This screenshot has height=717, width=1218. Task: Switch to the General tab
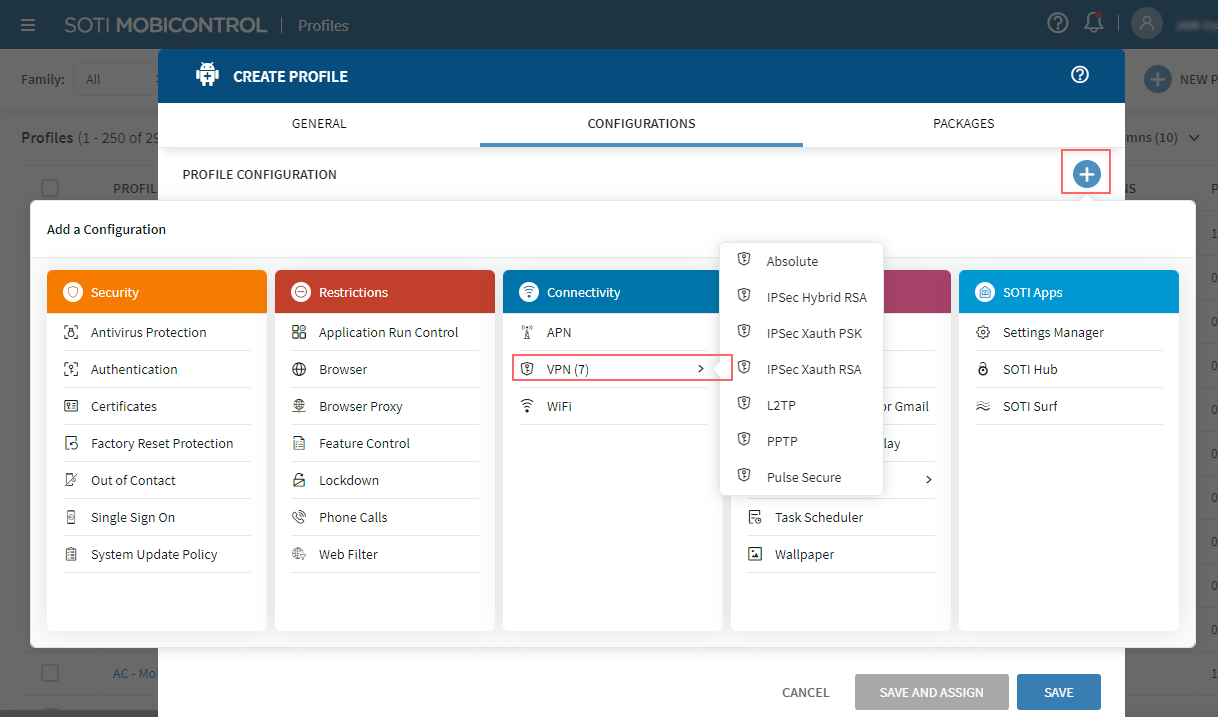(x=319, y=124)
